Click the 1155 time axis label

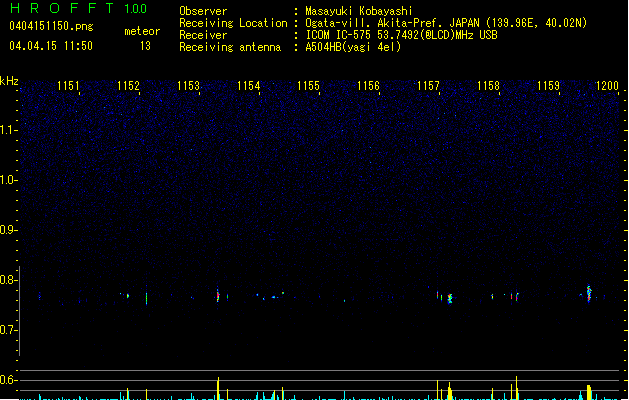308,85
